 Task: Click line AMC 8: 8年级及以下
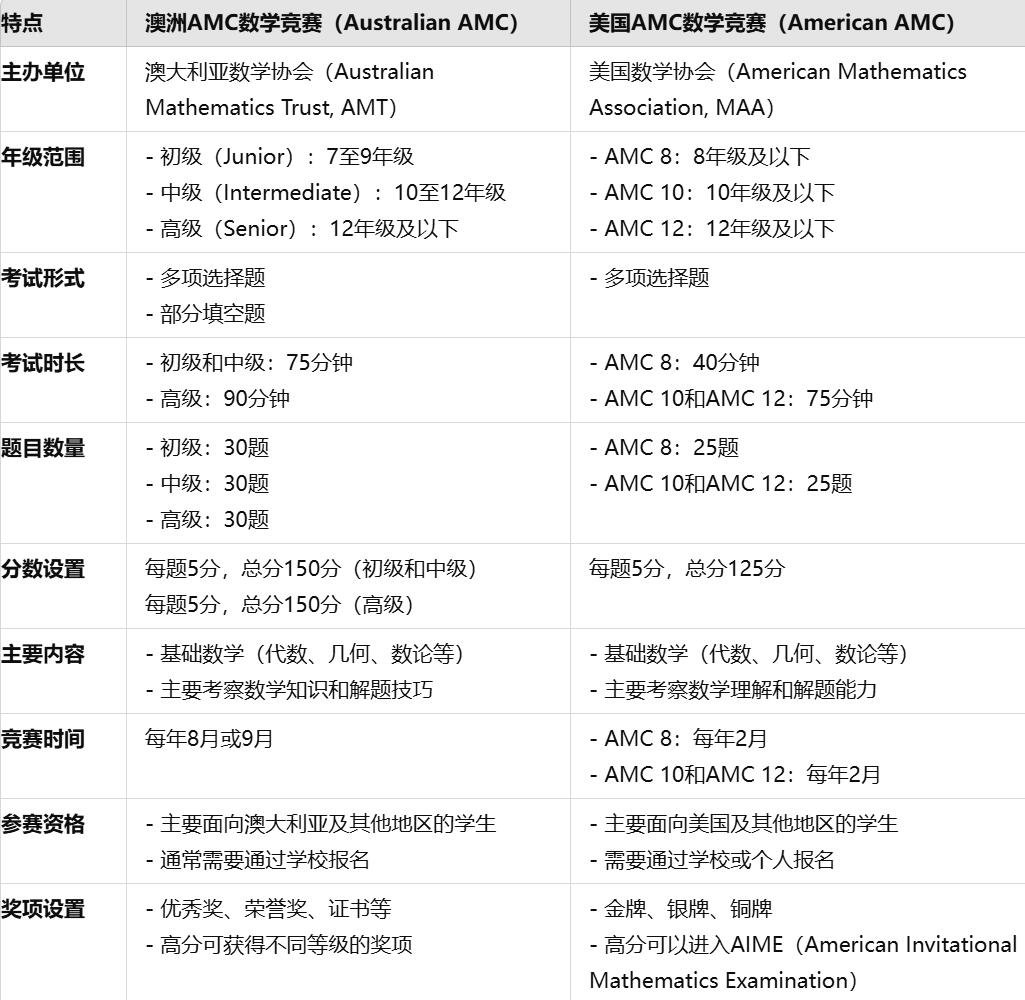[x=700, y=156]
